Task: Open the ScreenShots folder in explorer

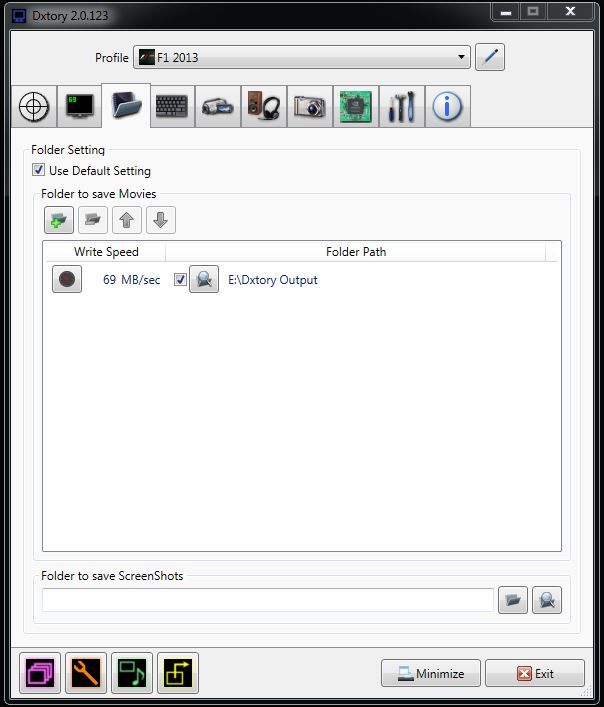Action: (547, 600)
